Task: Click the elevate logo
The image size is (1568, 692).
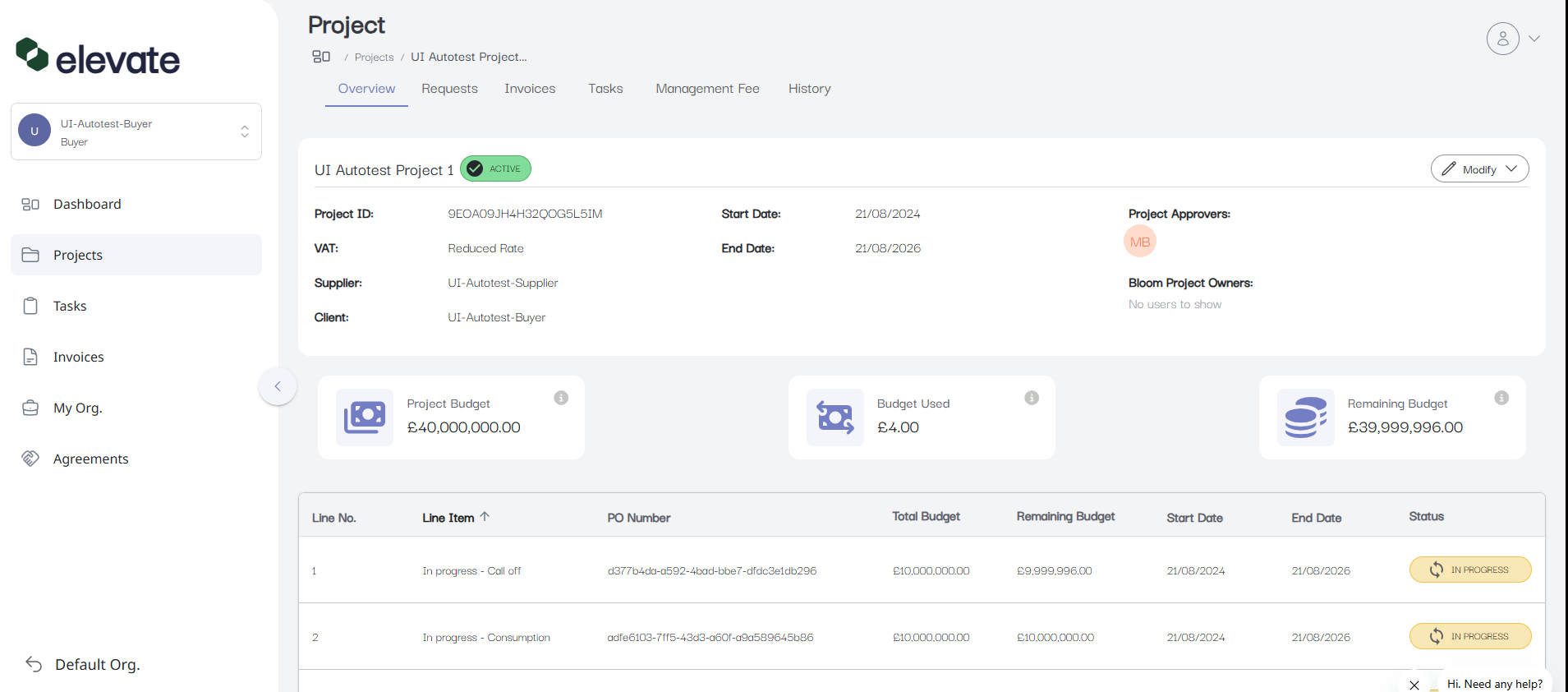Action: click(x=98, y=56)
